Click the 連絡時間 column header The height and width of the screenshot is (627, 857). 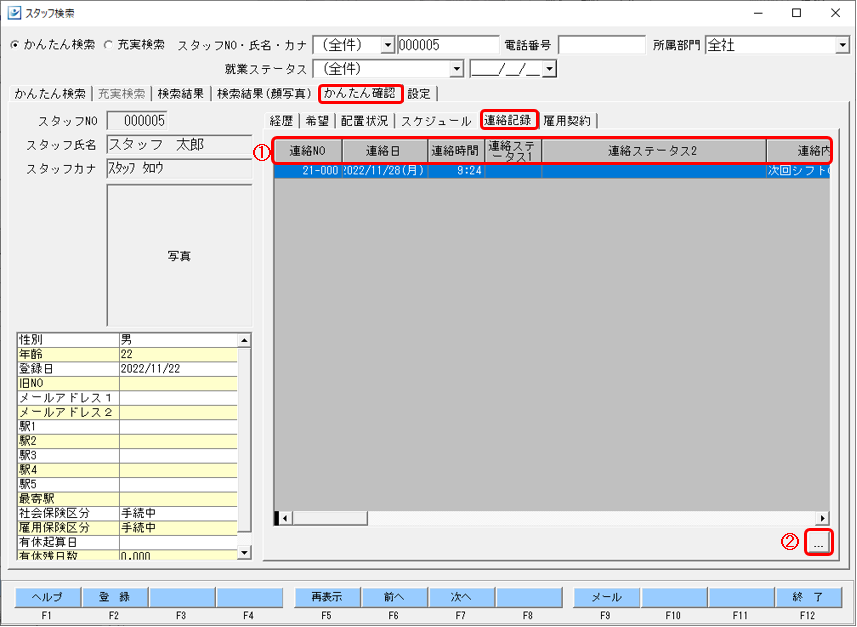[456, 151]
